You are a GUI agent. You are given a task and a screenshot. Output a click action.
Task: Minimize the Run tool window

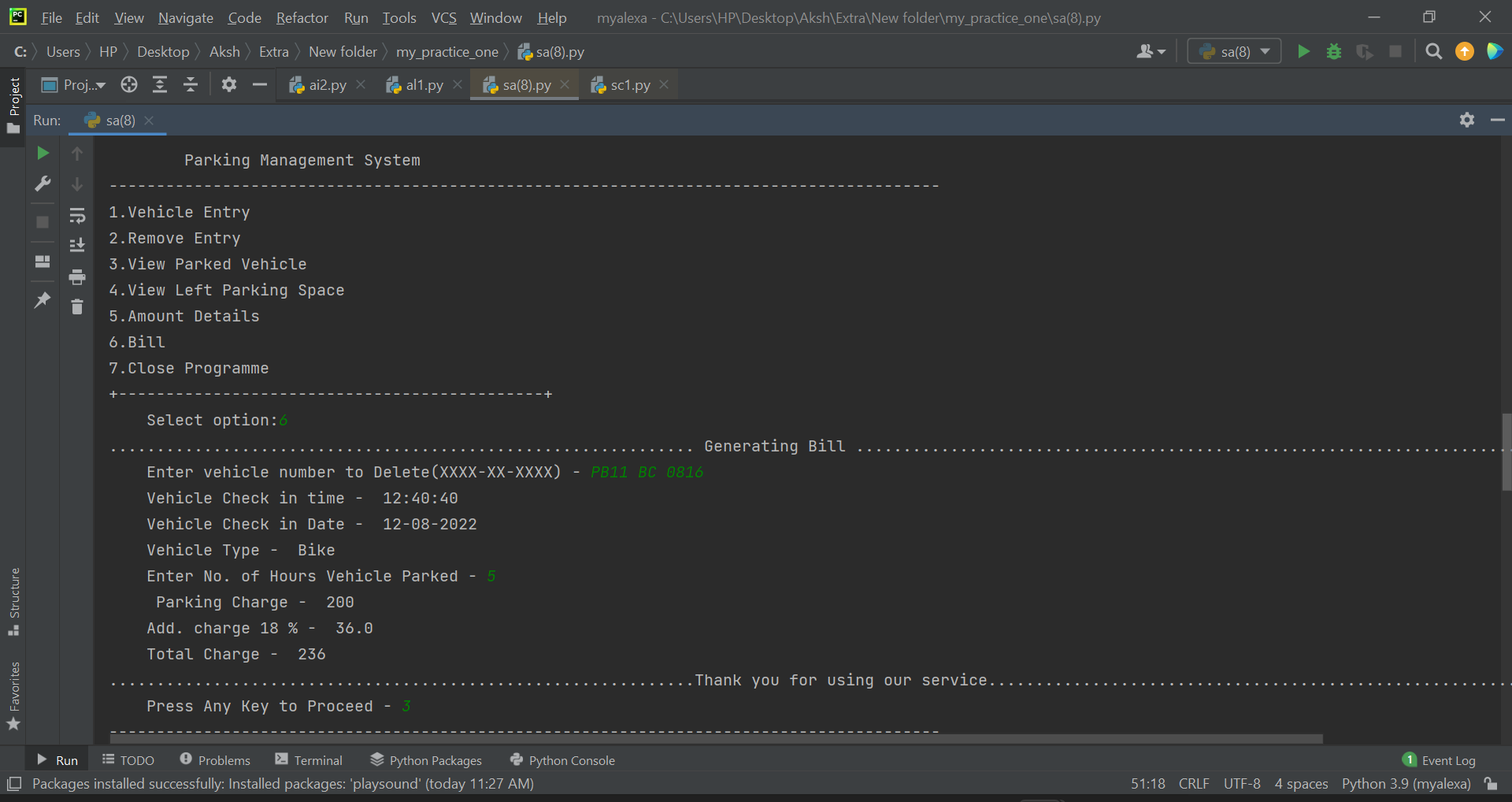pyautogui.click(x=1498, y=120)
